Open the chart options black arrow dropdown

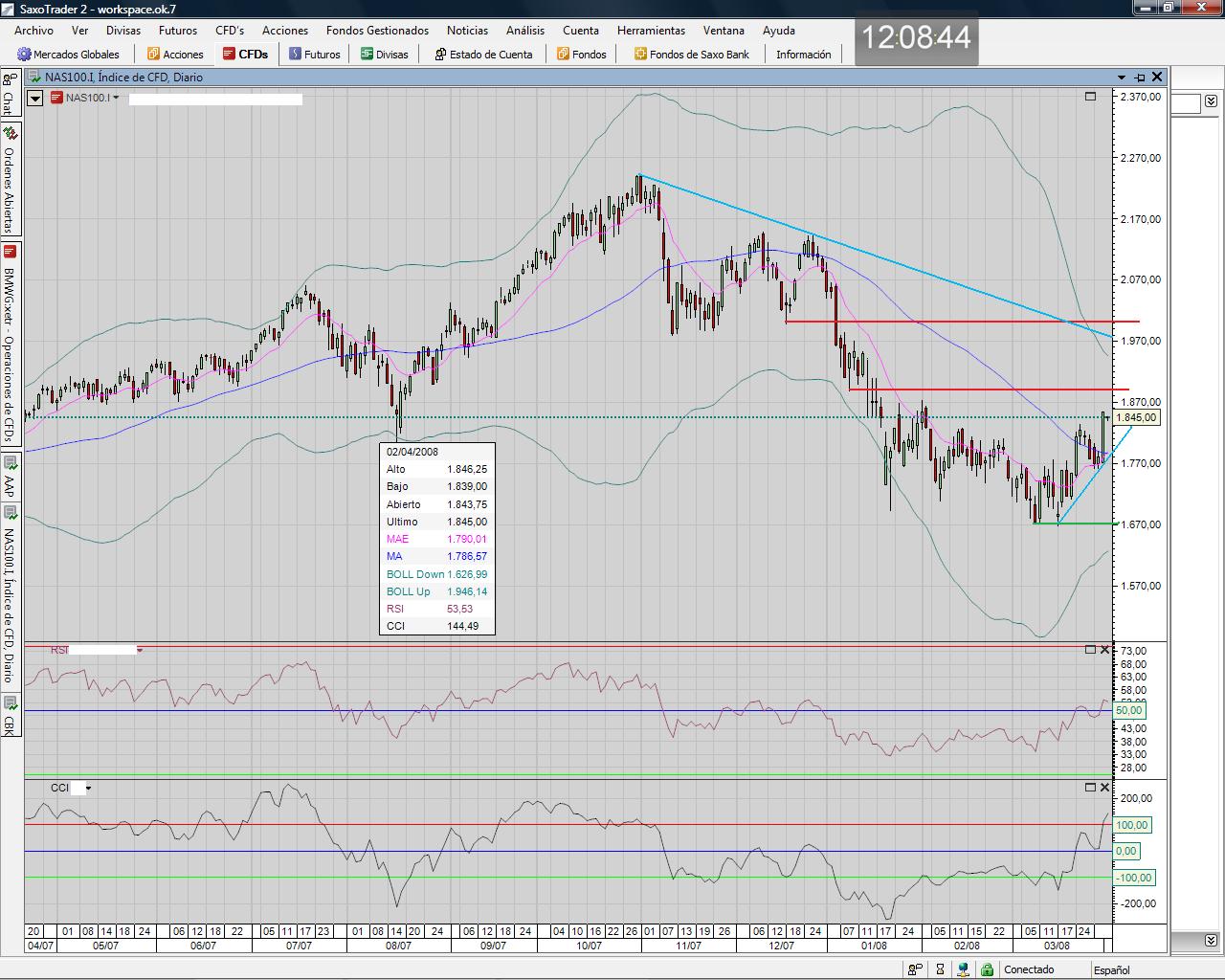click(35, 98)
